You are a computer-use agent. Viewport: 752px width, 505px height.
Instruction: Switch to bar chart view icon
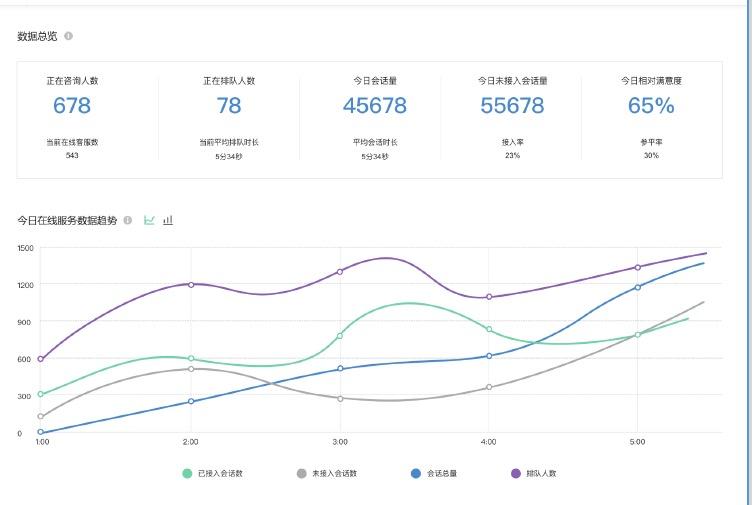(168, 220)
